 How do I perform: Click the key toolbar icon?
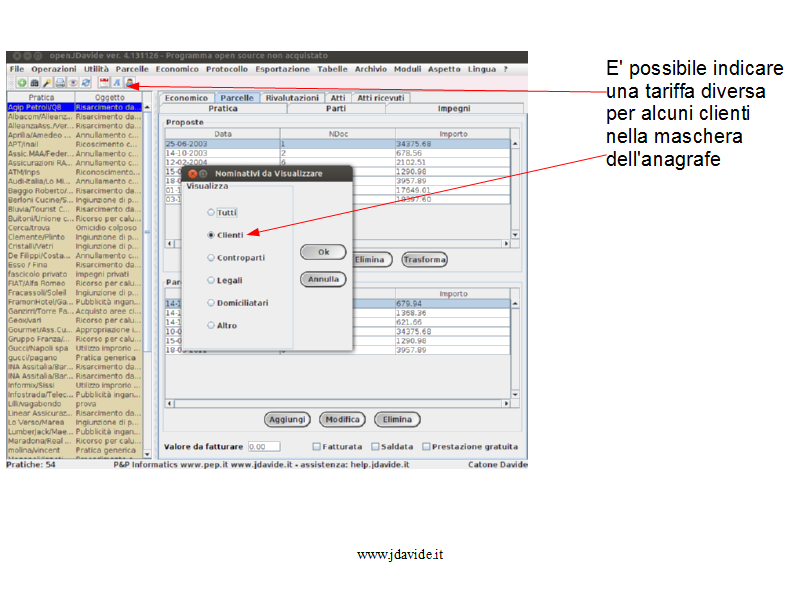[47, 83]
